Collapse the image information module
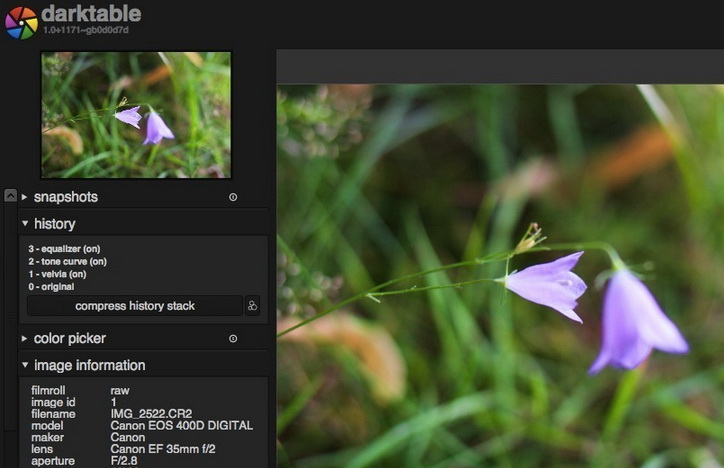724x468 pixels. (x=25, y=366)
